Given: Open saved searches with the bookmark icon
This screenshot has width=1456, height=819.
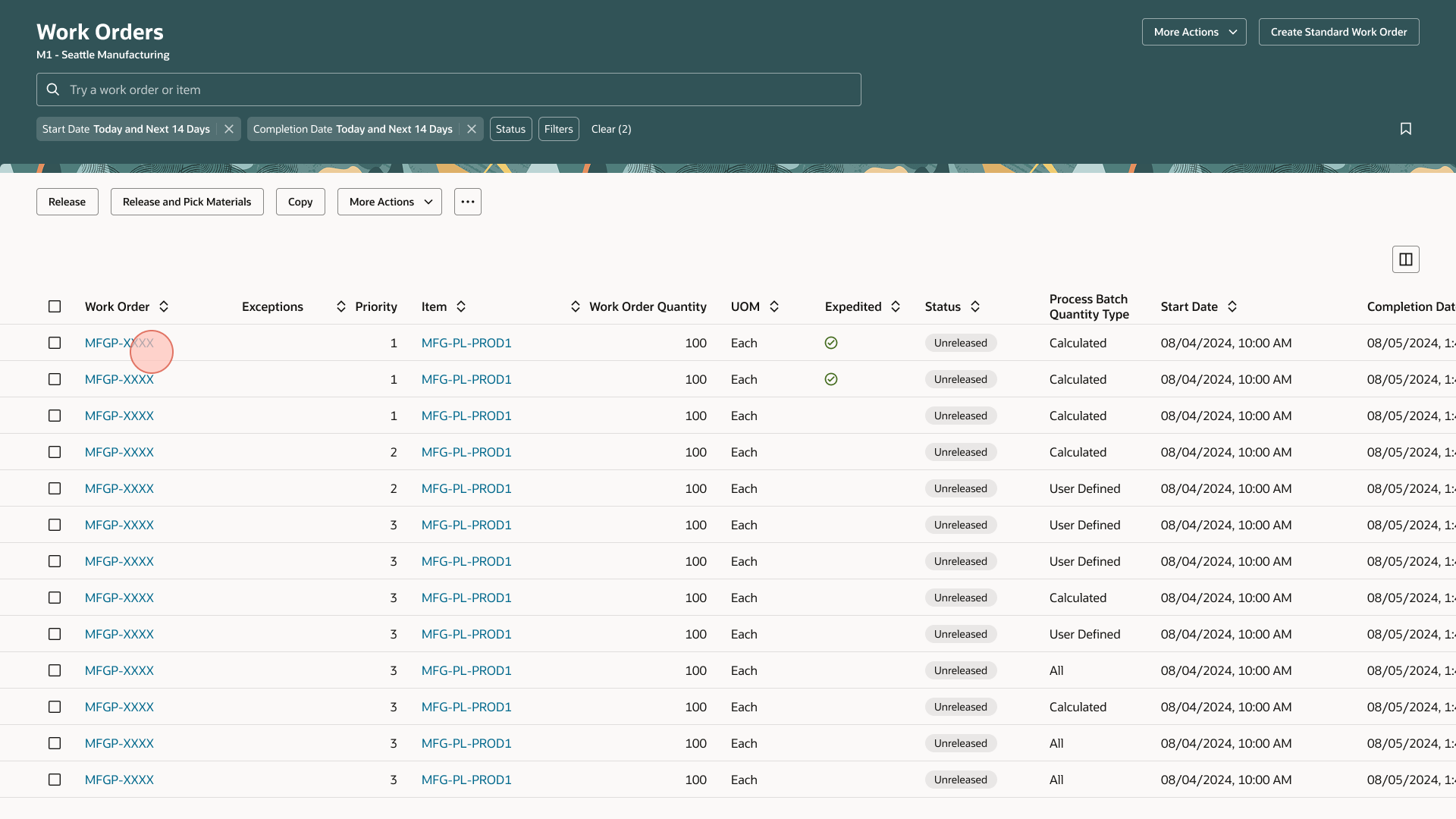Looking at the screenshot, I should tap(1405, 129).
